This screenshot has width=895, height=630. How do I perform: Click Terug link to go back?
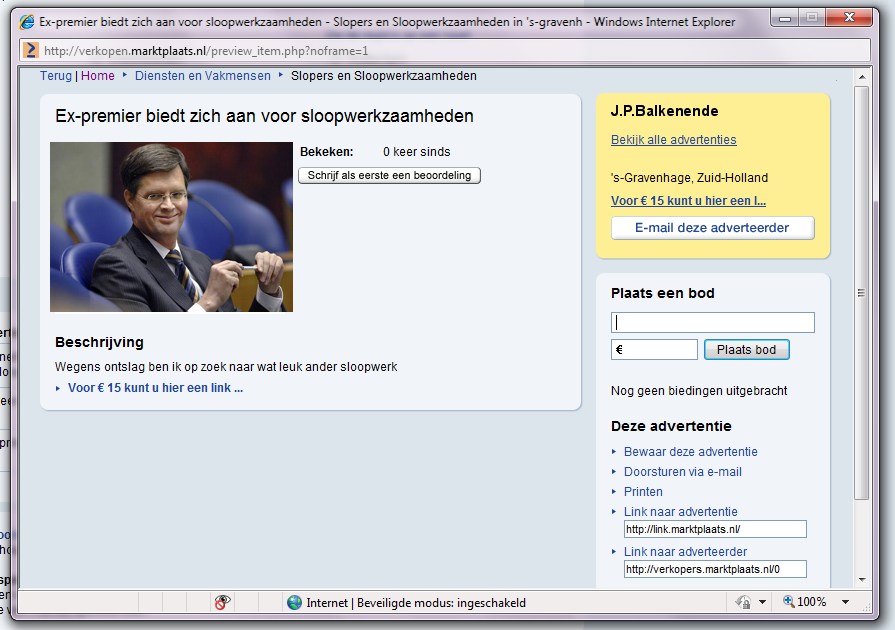[x=56, y=76]
